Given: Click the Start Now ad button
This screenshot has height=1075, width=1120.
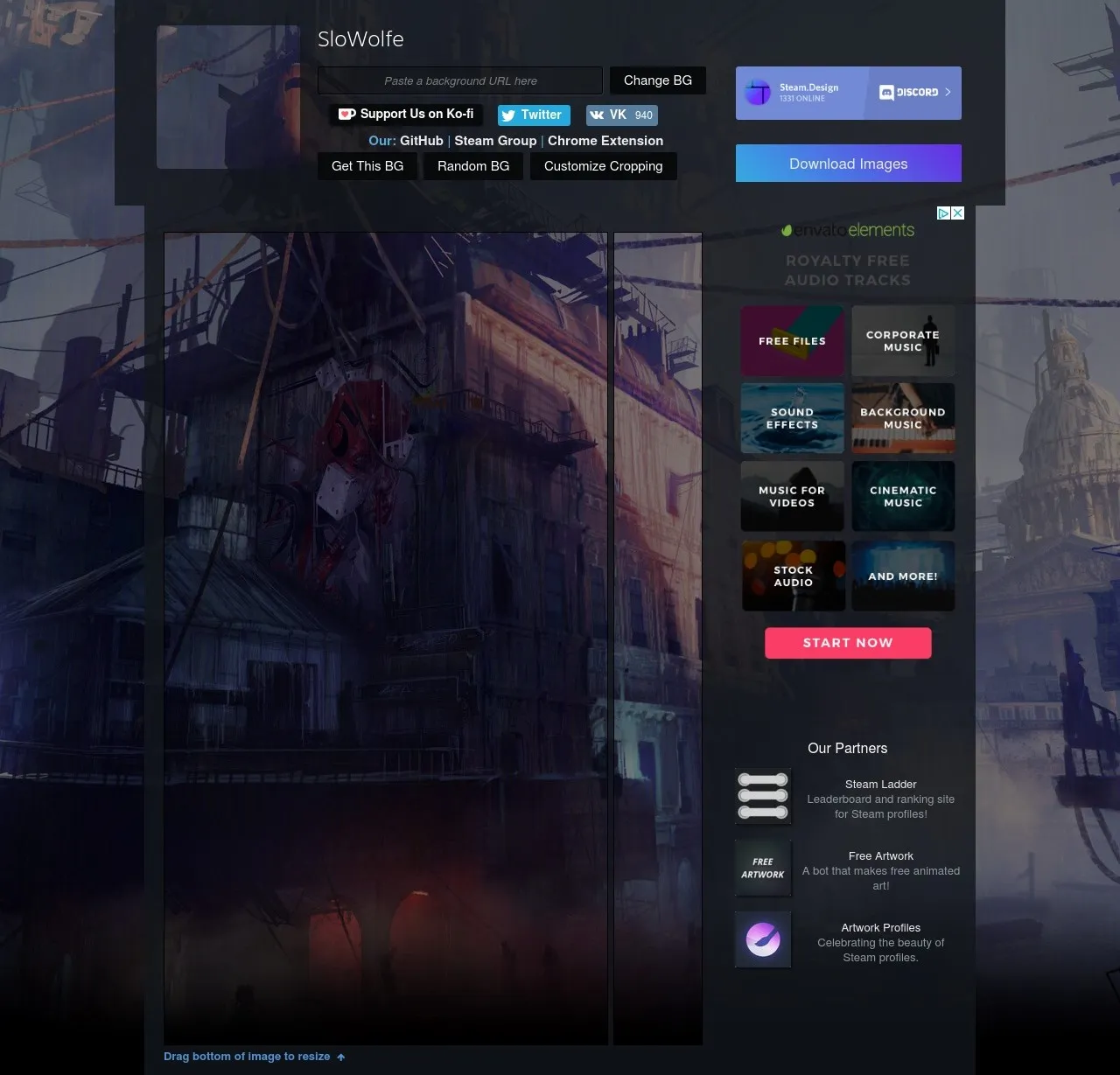Looking at the screenshot, I should [x=848, y=643].
